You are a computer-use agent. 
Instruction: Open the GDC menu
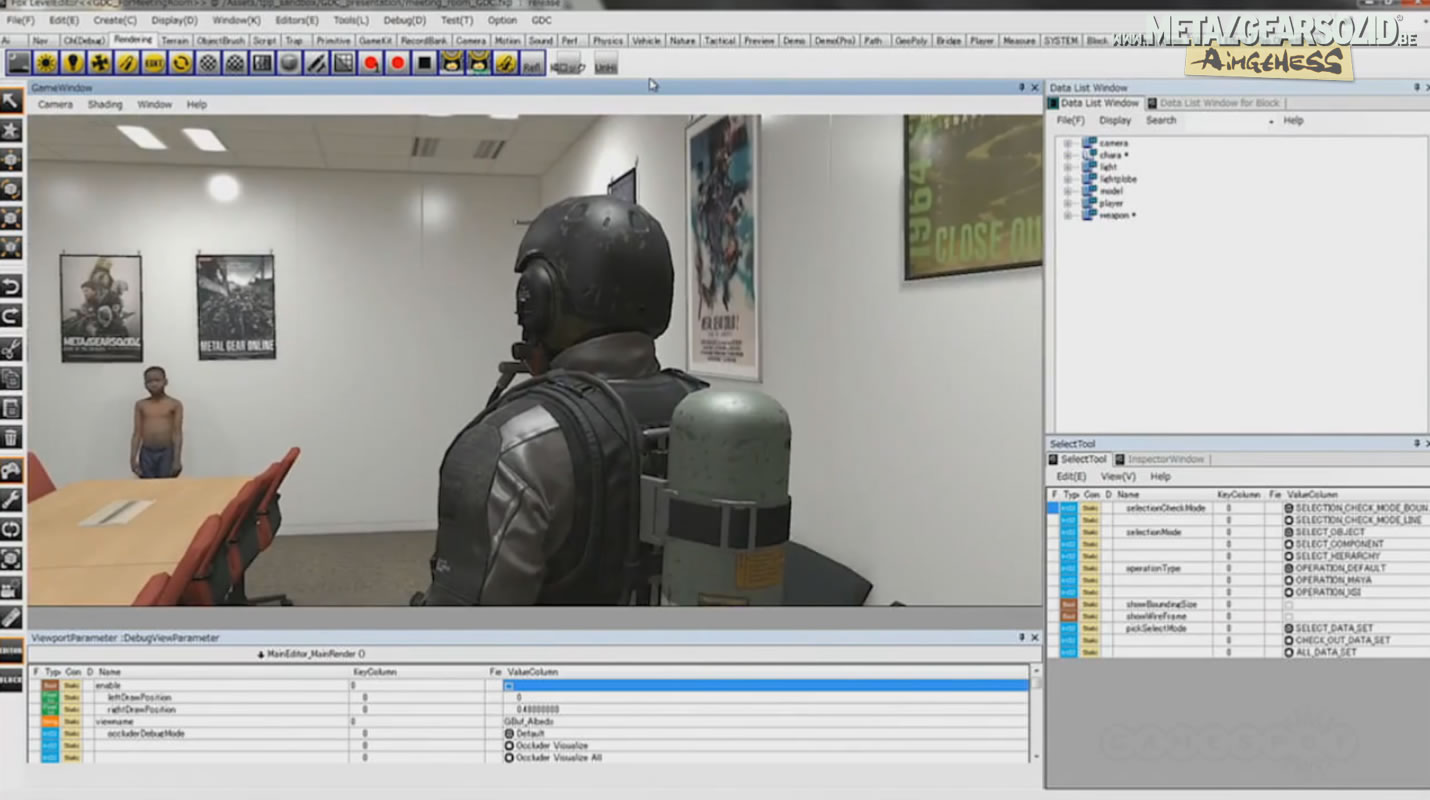click(x=541, y=20)
